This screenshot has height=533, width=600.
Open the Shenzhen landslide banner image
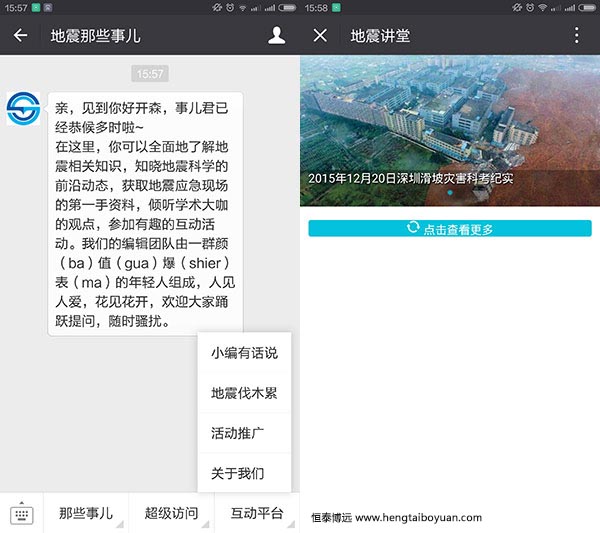(450, 130)
